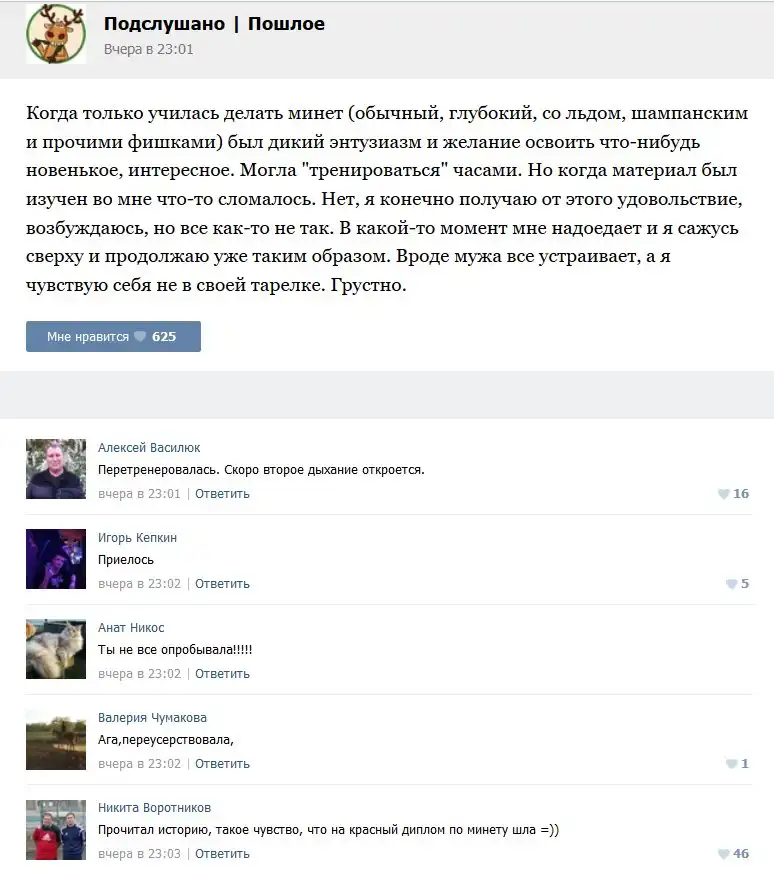
Task: Like Валерия Чумакова's comment via heart icon
Action: click(731, 764)
